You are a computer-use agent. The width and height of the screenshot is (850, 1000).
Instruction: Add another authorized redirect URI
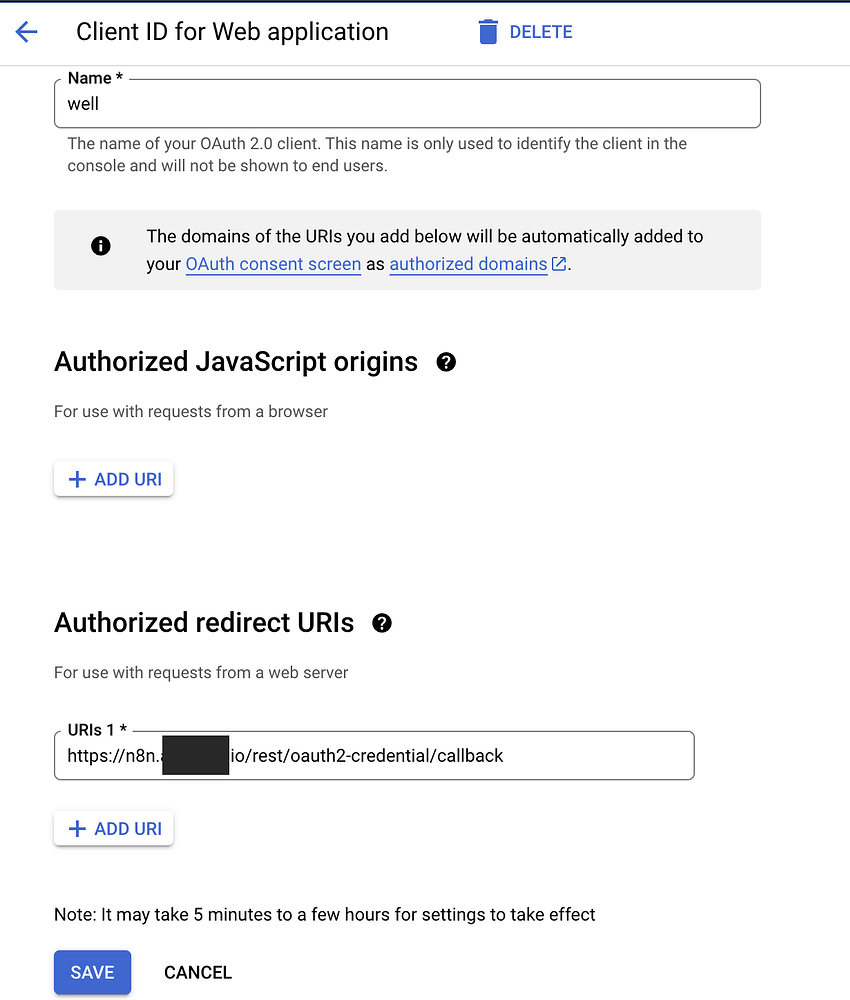113,828
